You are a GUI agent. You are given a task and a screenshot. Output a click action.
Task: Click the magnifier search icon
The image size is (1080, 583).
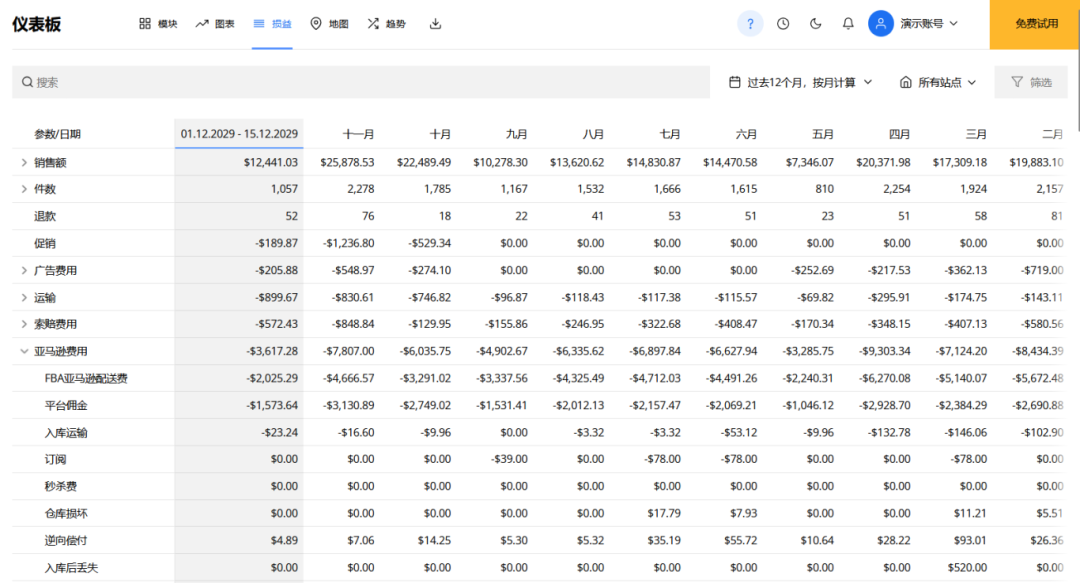tap(28, 82)
